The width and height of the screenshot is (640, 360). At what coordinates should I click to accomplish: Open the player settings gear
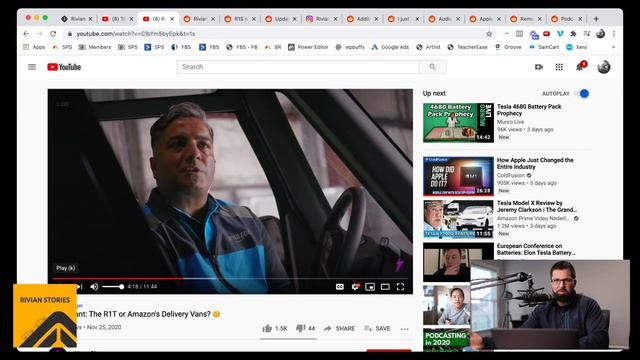click(355, 287)
